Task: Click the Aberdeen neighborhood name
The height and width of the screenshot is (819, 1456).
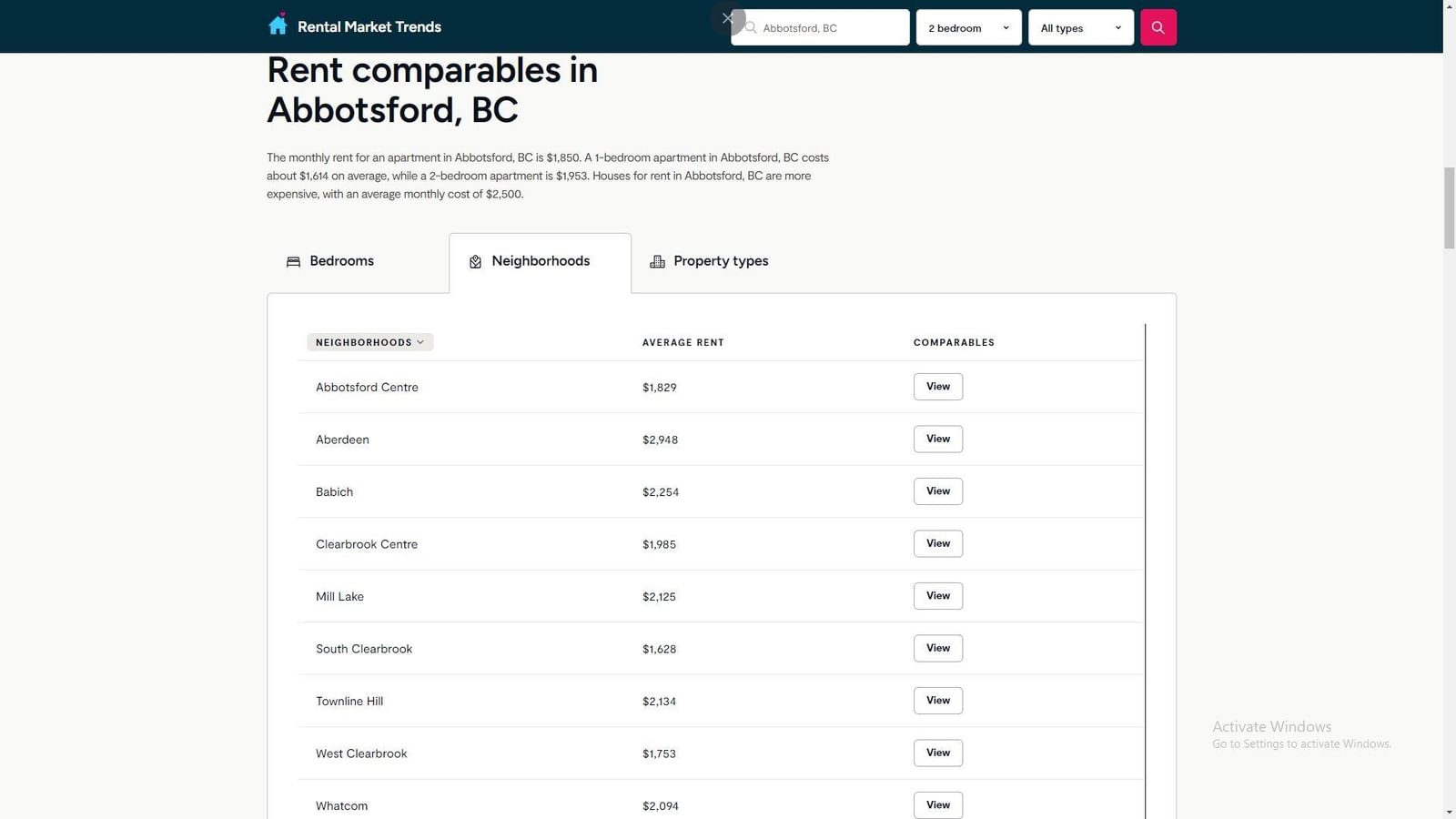Action: pyautogui.click(x=342, y=440)
